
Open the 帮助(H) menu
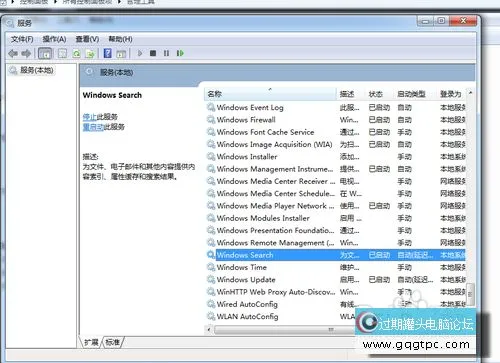(120, 39)
